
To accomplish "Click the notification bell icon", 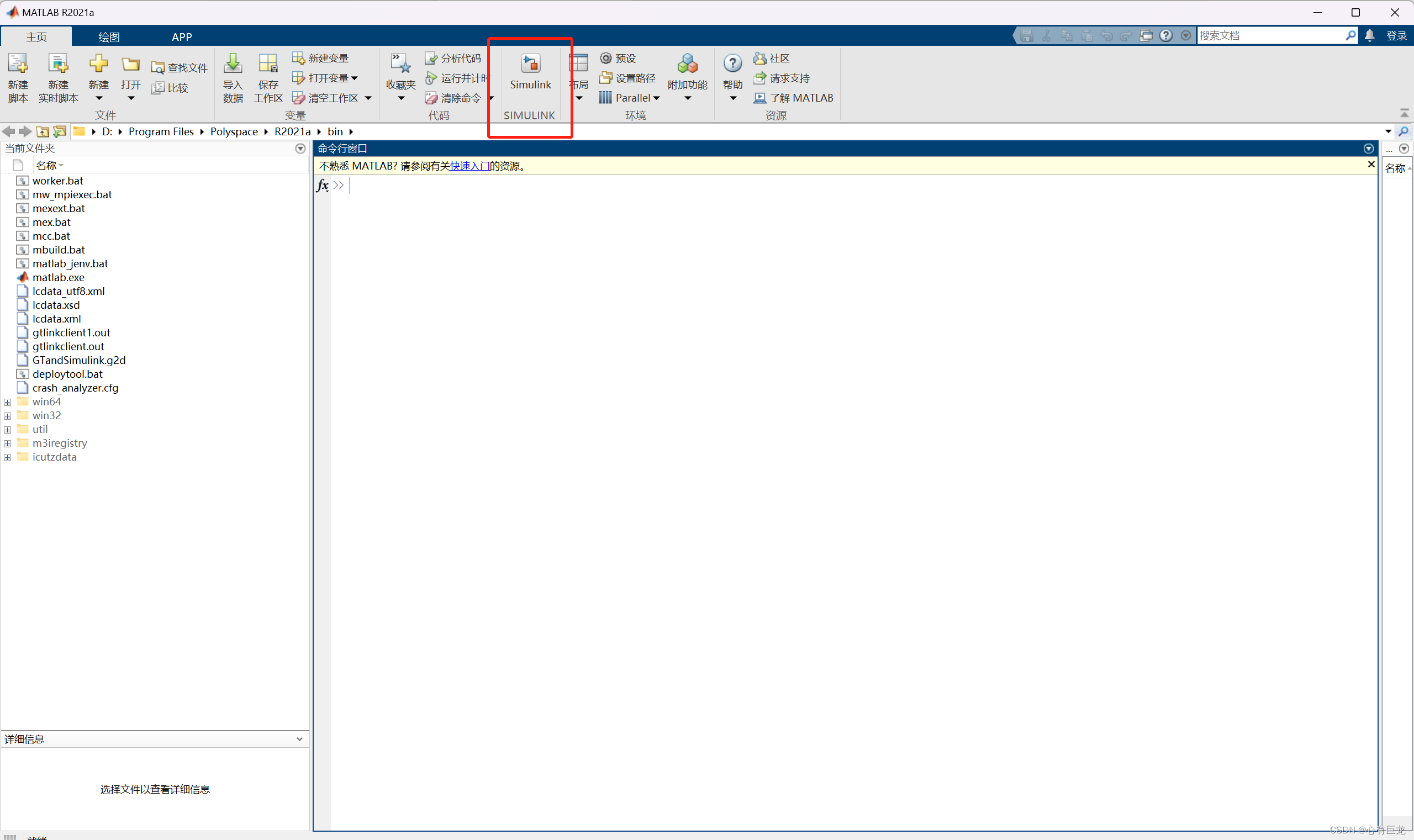I will coord(1369,36).
